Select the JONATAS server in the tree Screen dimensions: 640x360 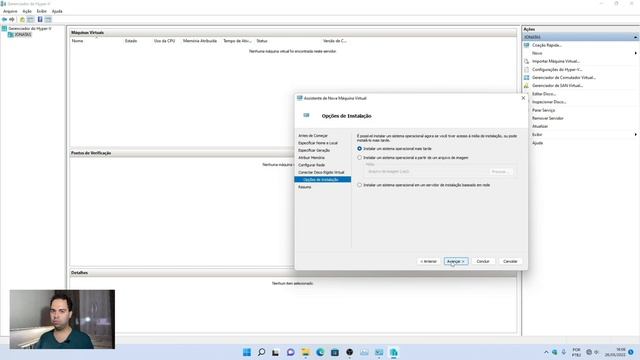point(23,35)
